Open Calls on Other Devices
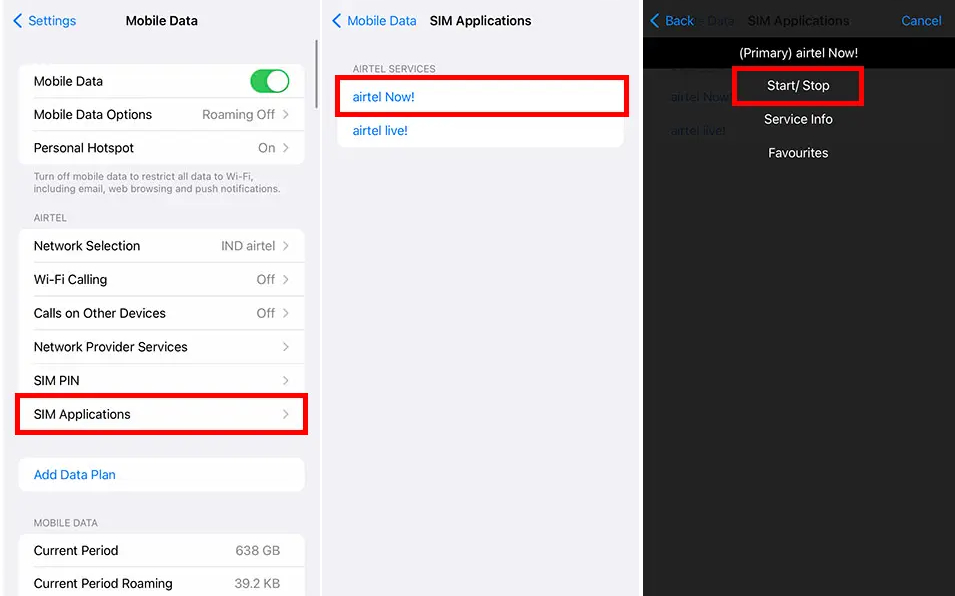Screen dimensions: 955x596 pyautogui.click(x=161, y=313)
